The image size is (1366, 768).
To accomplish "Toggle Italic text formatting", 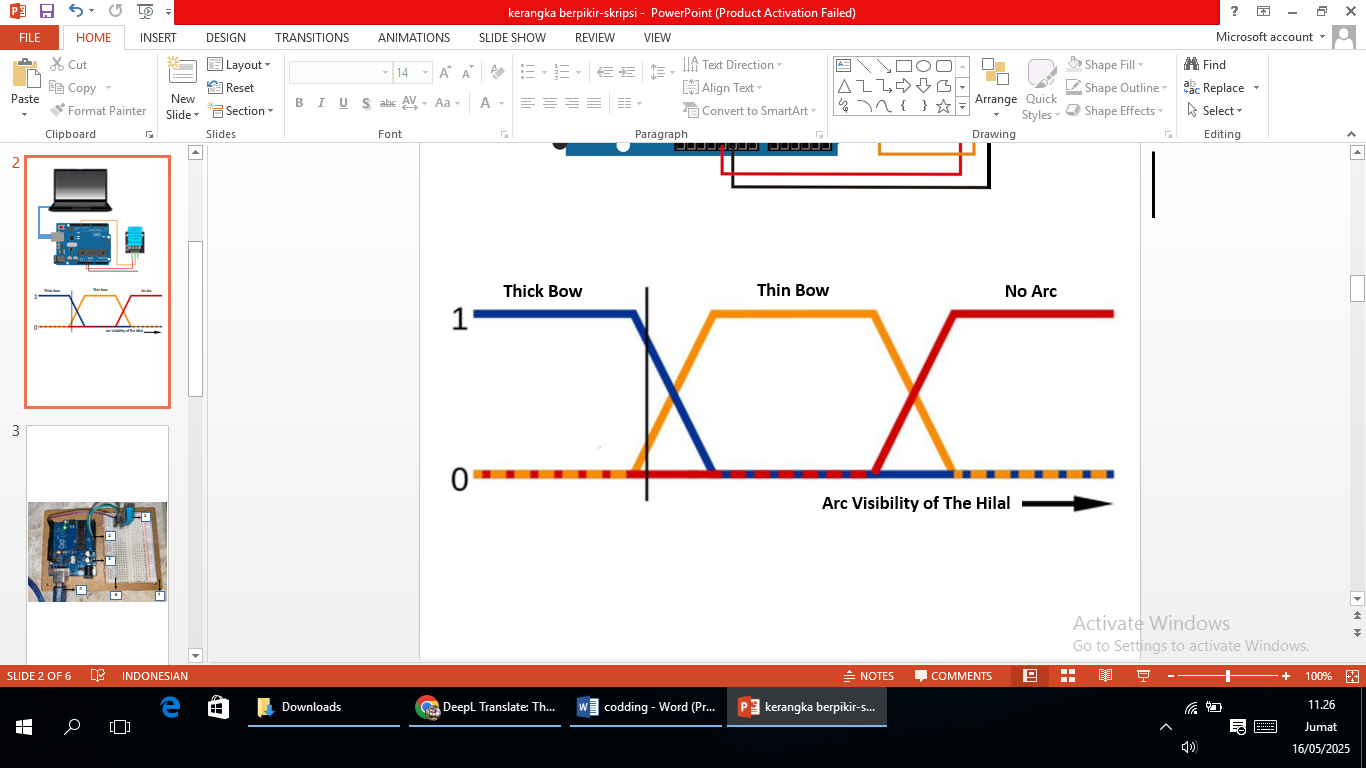I will [x=321, y=103].
